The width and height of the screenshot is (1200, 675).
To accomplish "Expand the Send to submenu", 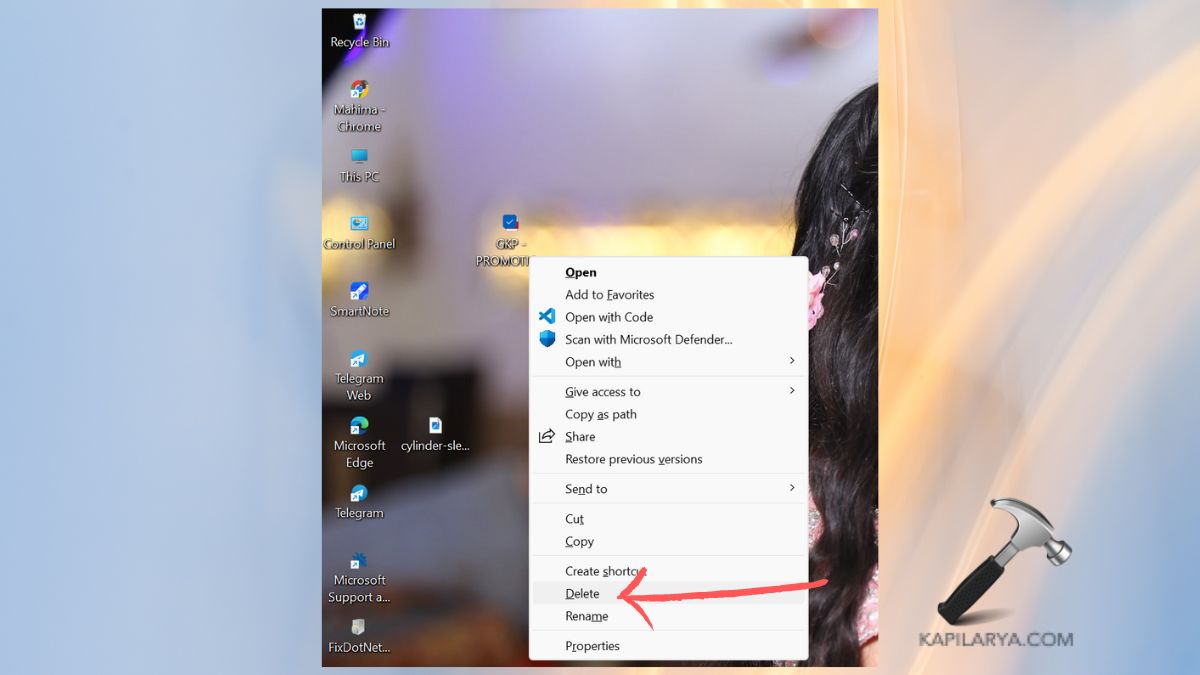I will (585, 488).
